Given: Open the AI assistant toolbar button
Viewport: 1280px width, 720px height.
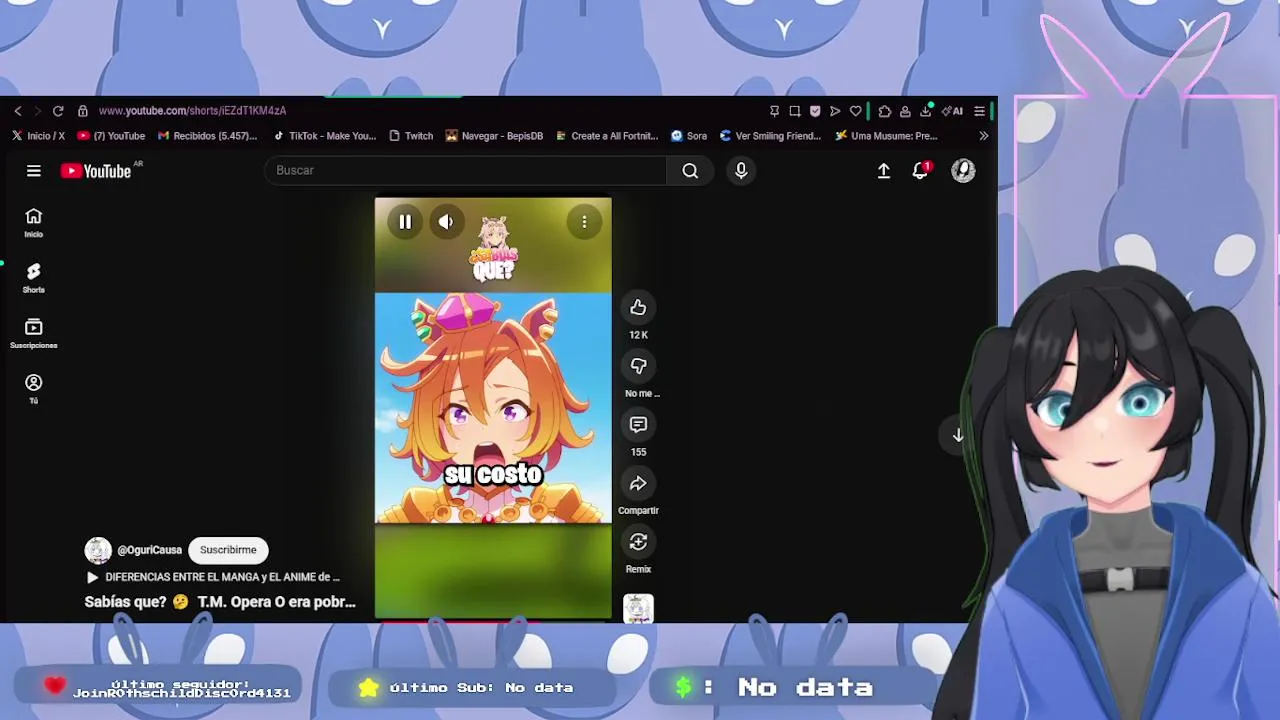Looking at the screenshot, I should pos(954,111).
